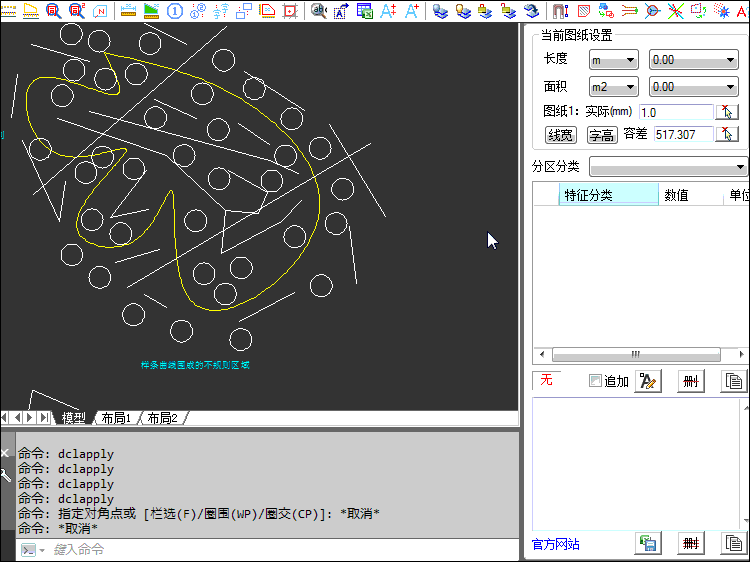Click the pick button beside 实际(mm) field

(x=727, y=112)
